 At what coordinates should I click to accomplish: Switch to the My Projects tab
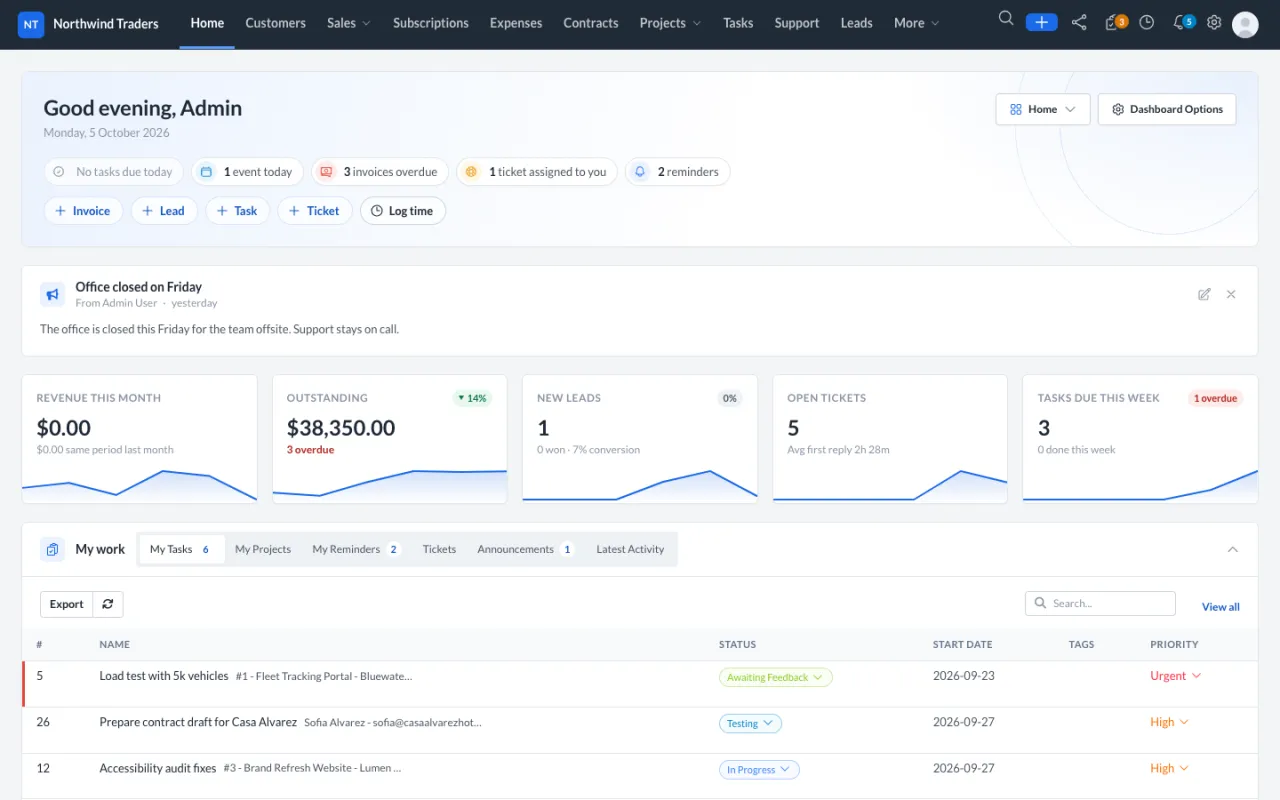point(263,549)
